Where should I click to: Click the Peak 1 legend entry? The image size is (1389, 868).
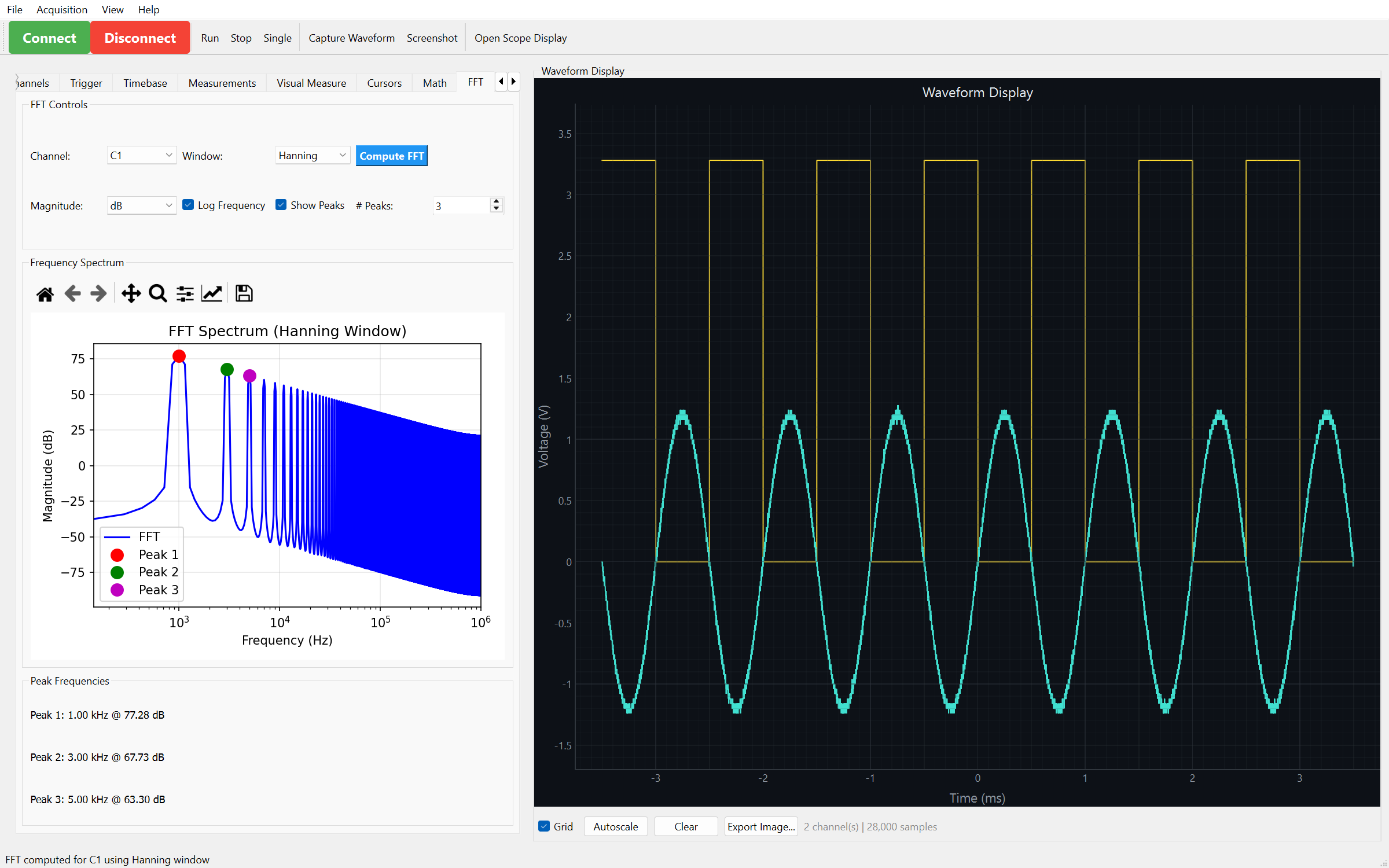pos(145,554)
